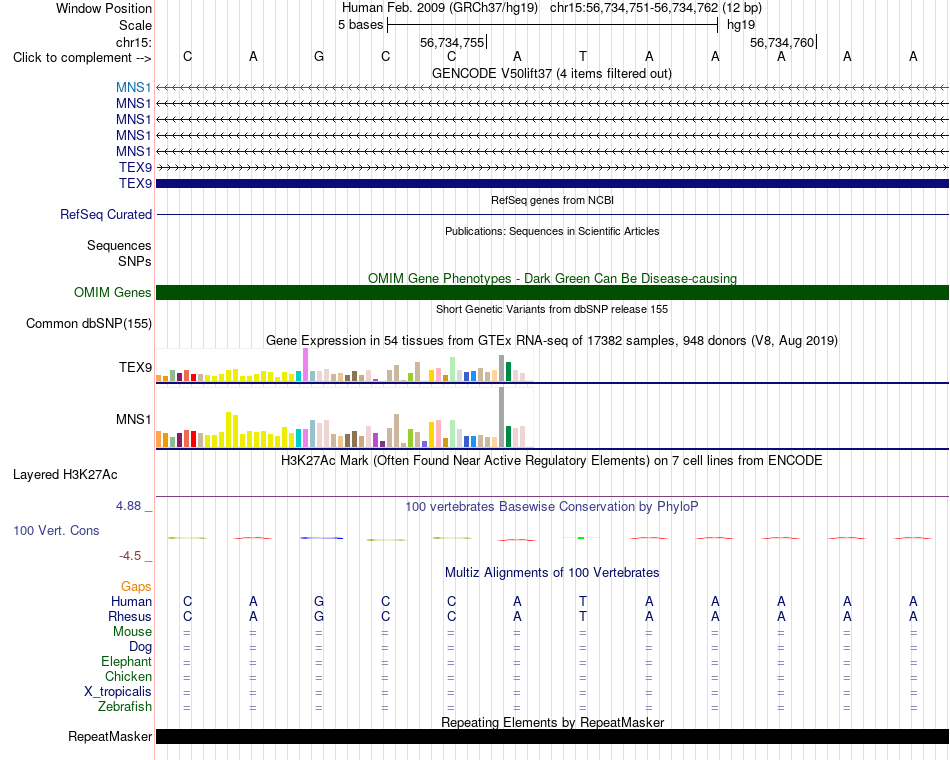The image size is (950, 760).
Task: Click the Gaps label in Multiz alignment
Action: click(136, 586)
